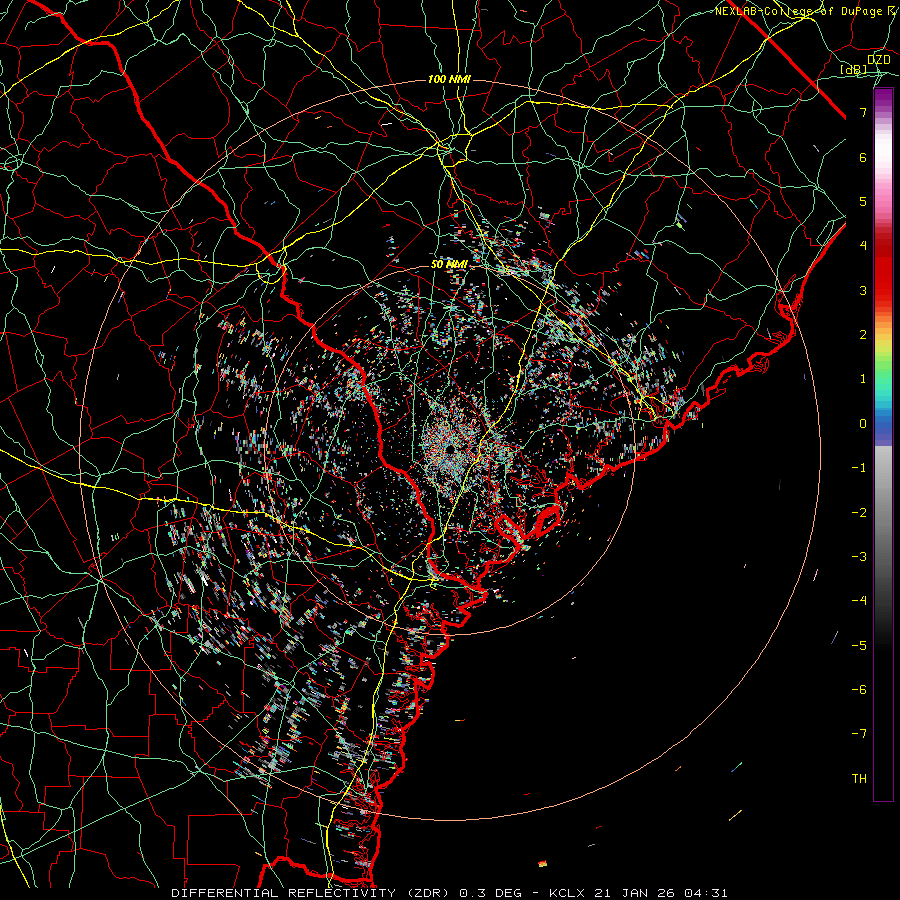Click the "-6" tick label on the ZDR scale
This screenshot has height=900, width=900.
pos(859,690)
